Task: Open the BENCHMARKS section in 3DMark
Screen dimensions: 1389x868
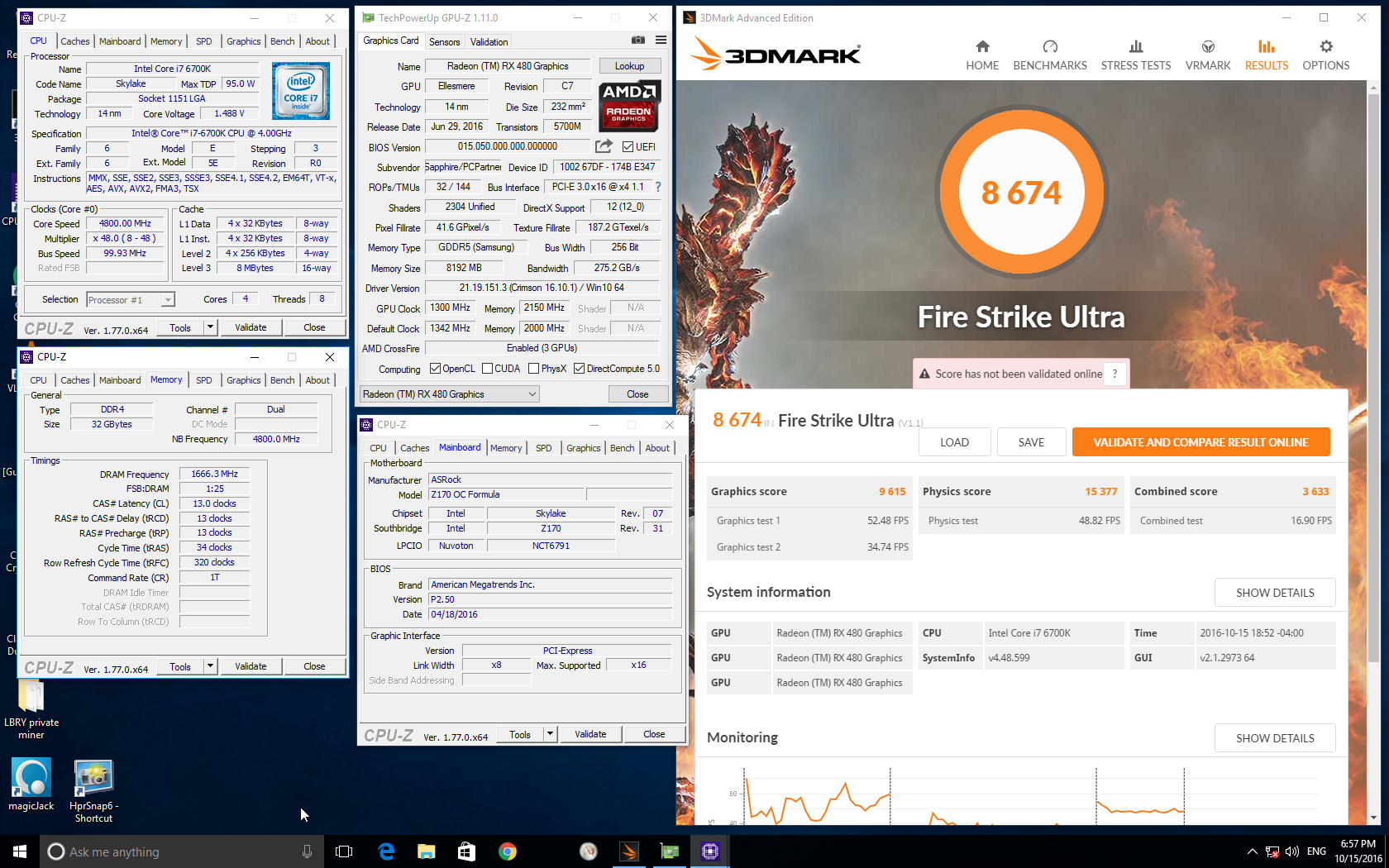Action: [1050, 55]
